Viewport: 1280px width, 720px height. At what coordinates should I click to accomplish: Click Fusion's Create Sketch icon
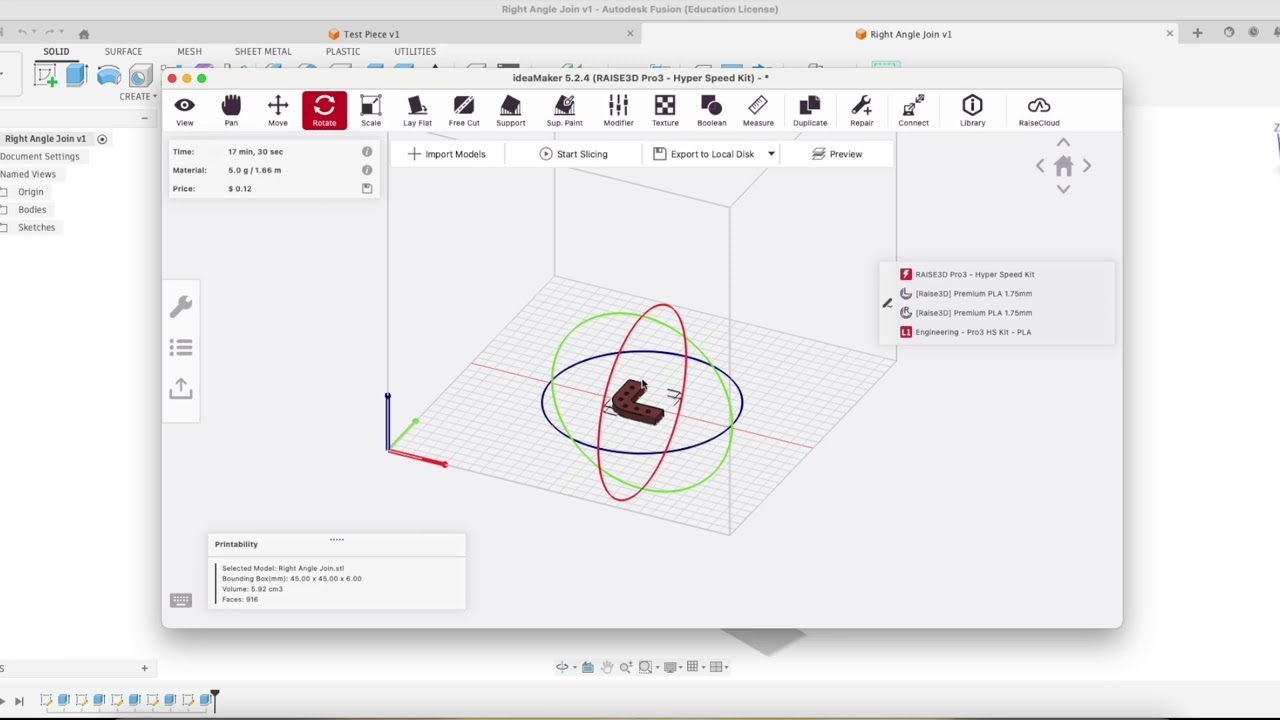pos(45,75)
